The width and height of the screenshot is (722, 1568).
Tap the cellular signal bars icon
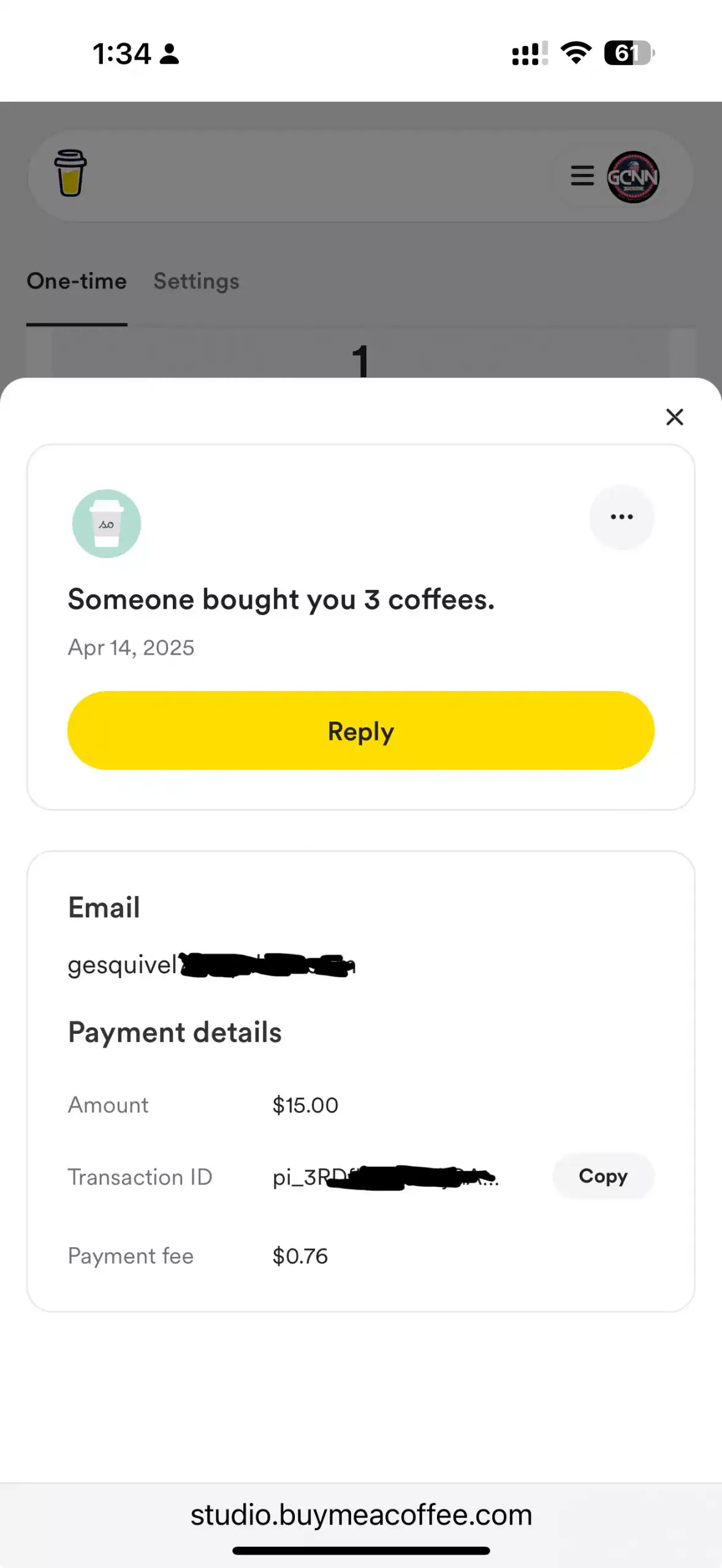pyautogui.click(x=530, y=53)
